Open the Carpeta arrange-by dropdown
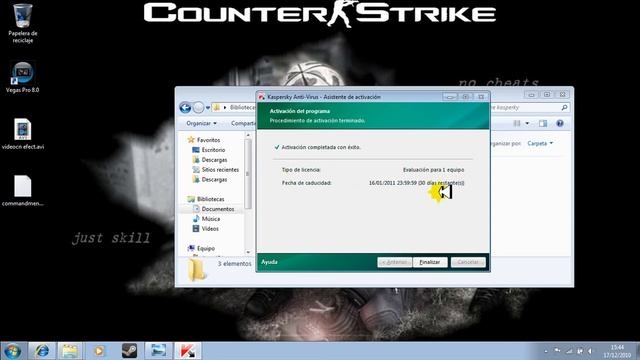Screen dimensions: 640x360 click(x=540, y=143)
